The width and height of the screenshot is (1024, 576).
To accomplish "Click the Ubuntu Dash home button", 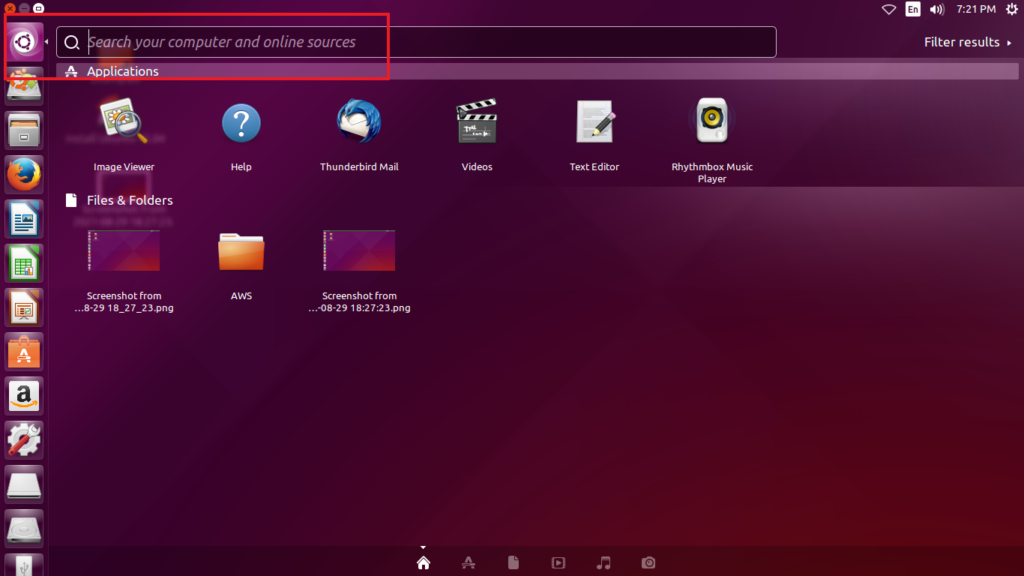I will pyautogui.click(x=24, y=42).
